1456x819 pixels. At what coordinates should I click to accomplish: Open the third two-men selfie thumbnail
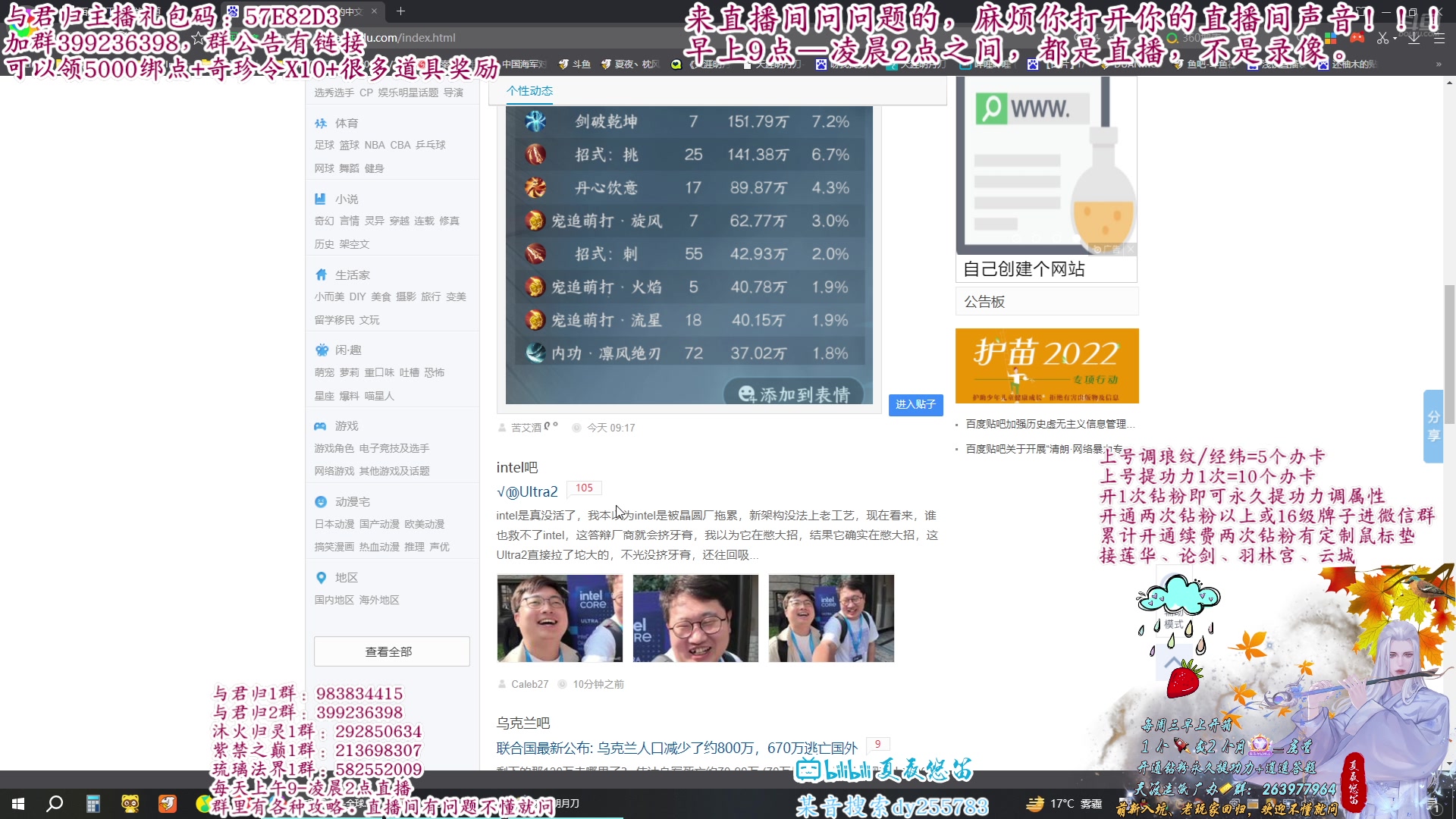831,618
